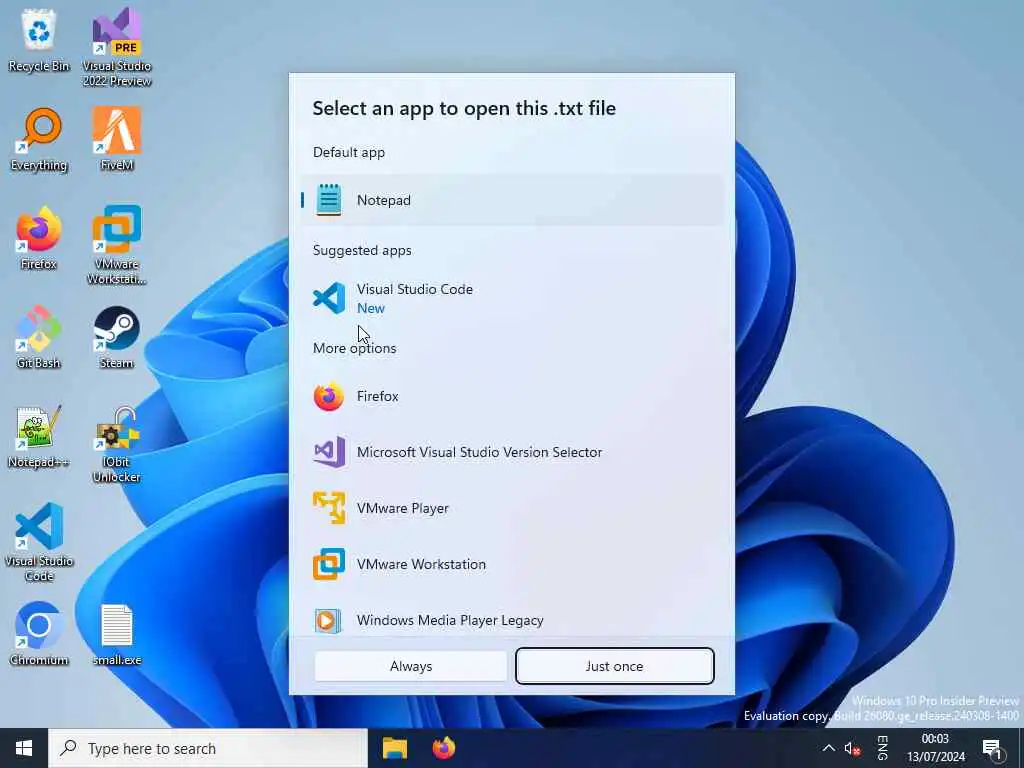Image resolution: width=1024 pixels, height=768 pixels.
Task: Pick Microsoft Visual Studio Version Selector
Action: click(x=512, y=452)
